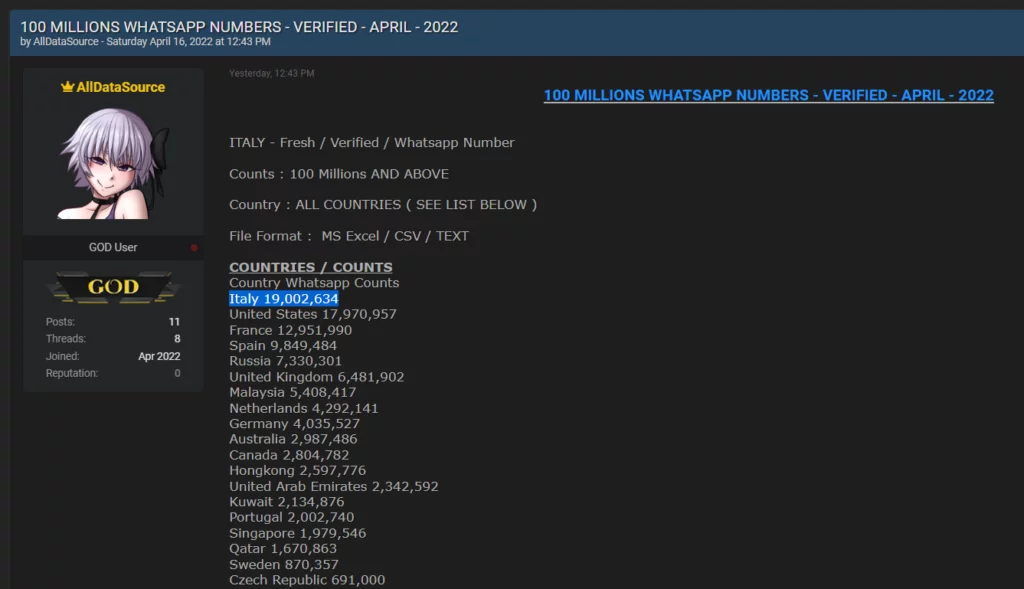Click the gold GOD rank badge
Screen dimensions: 1024x589
click(113, 287)
